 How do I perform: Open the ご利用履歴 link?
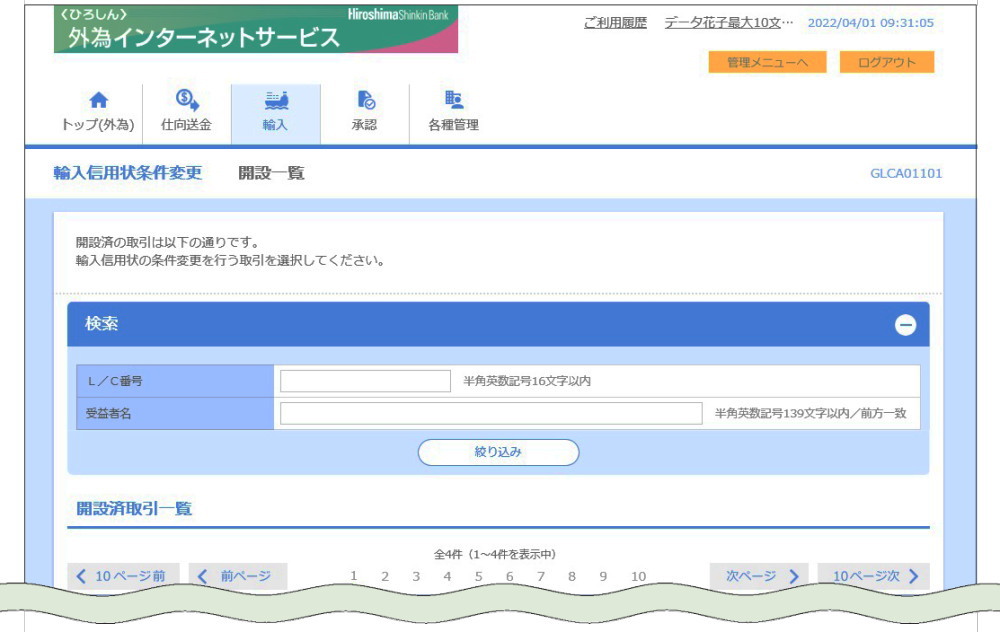[x=615, y=22]
